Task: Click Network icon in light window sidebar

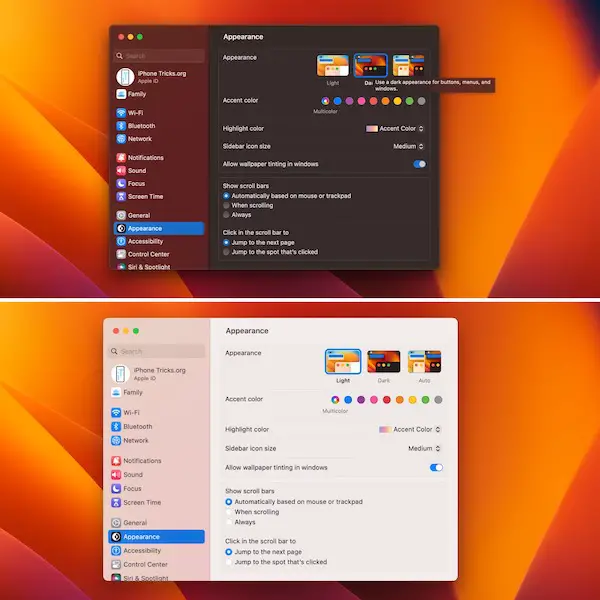Action: [x=116, y=440]
